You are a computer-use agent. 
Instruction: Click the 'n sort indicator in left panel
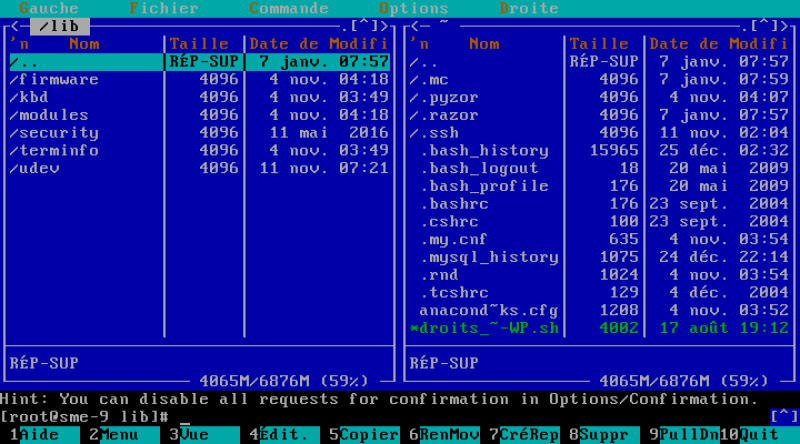pos(19,44)
